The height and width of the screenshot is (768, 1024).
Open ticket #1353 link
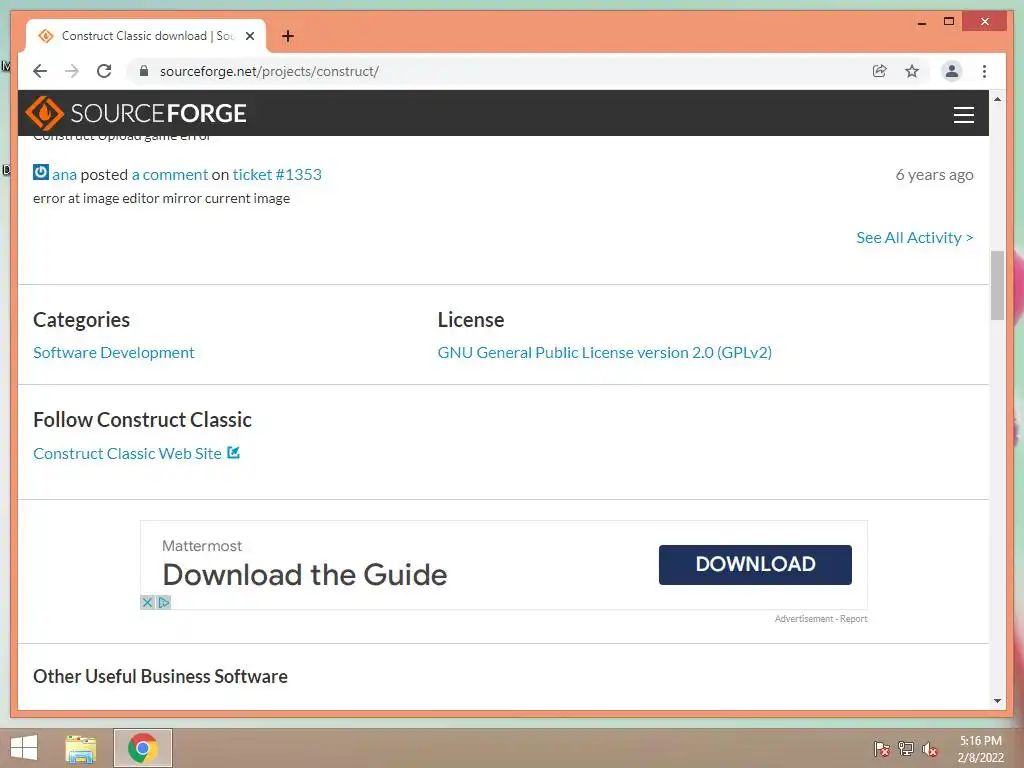277,174
